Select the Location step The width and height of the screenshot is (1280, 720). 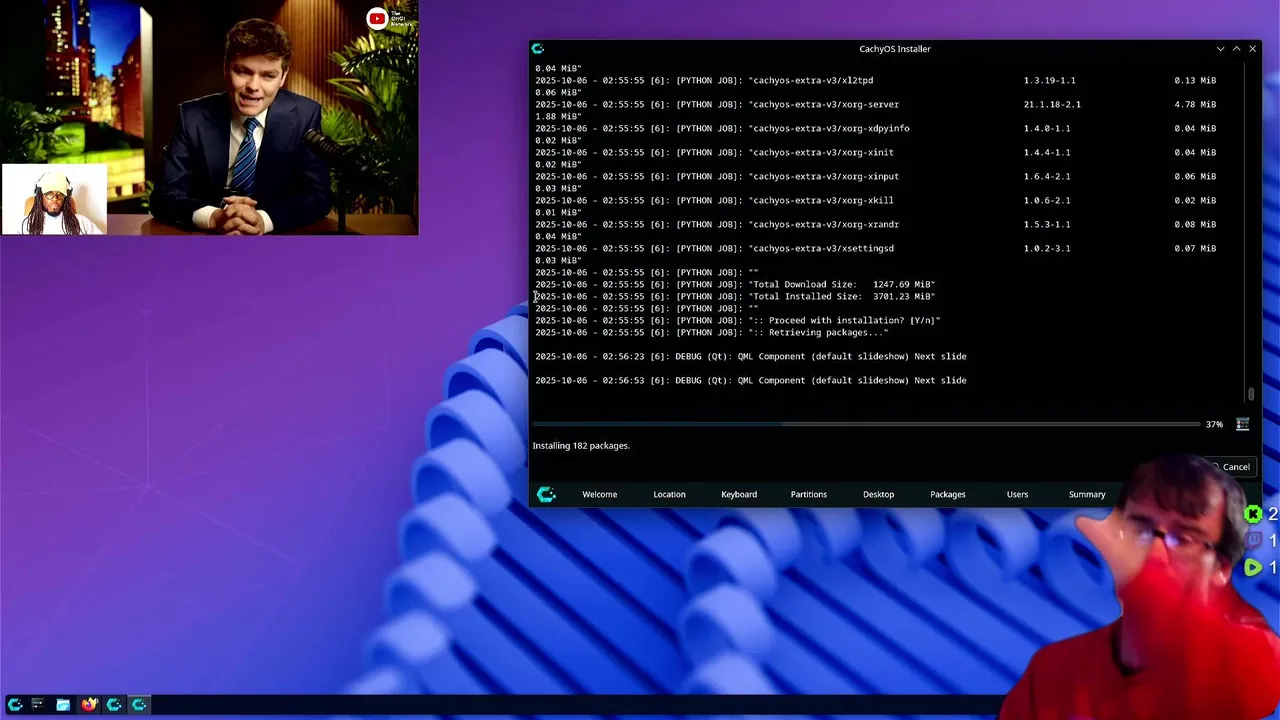pos(669,494)
